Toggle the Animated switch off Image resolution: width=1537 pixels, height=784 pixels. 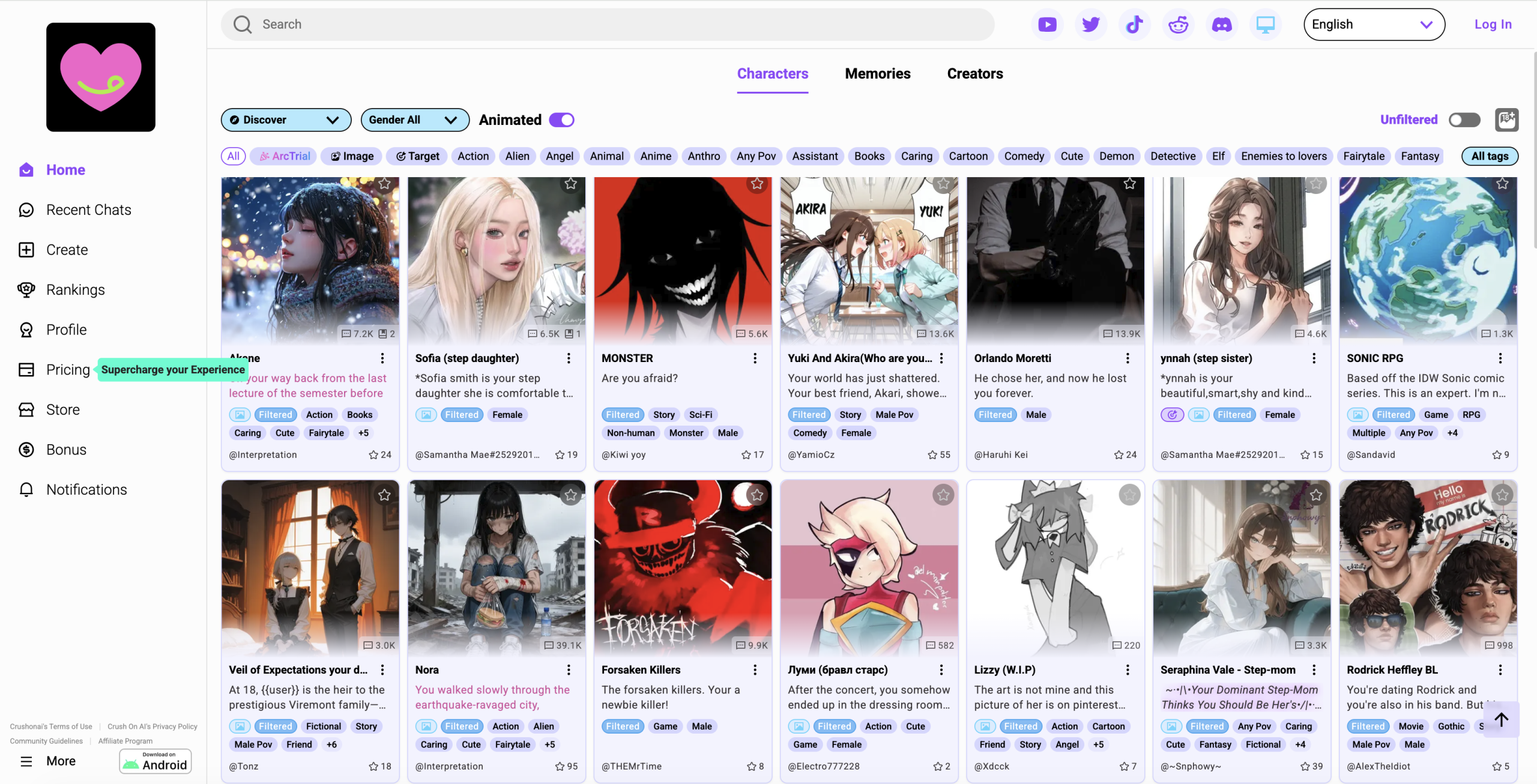pyautogui.click(x=562, y=120)
